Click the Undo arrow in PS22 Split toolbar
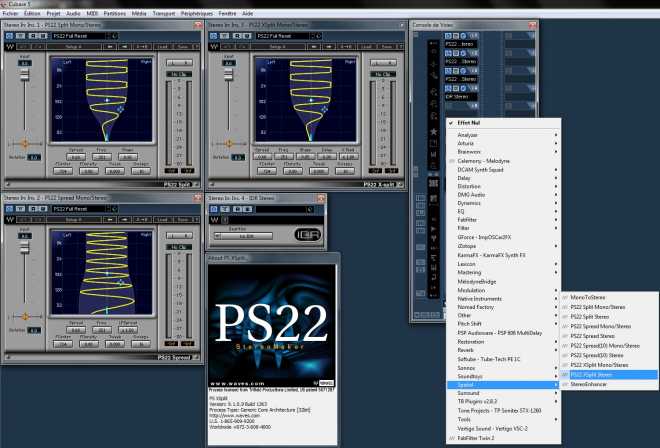Viewport: 660px width, 448px height. [x=23, y=46]
